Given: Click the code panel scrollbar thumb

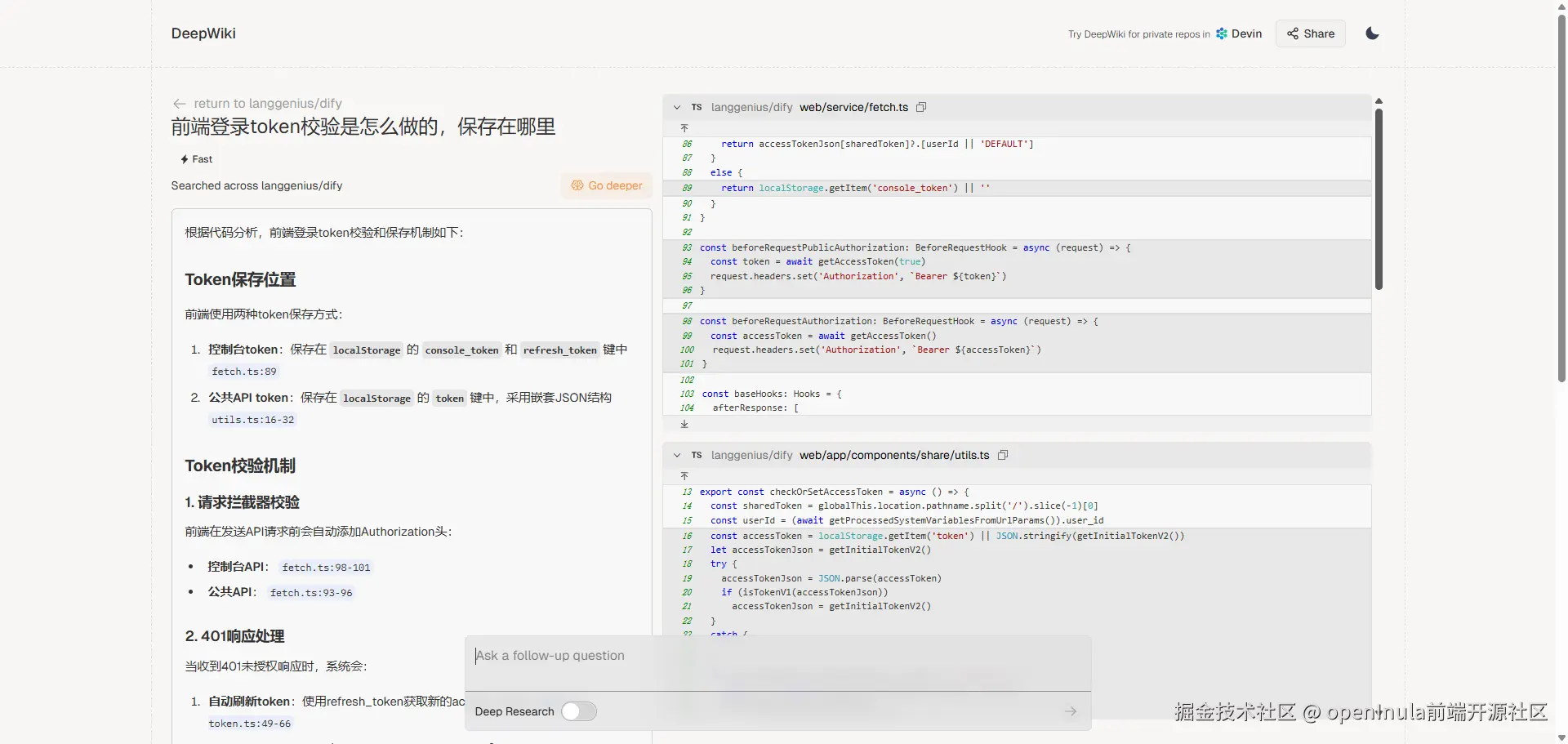Looking at the screenshot, I should pyautogui.click(x=1379, y=199).
